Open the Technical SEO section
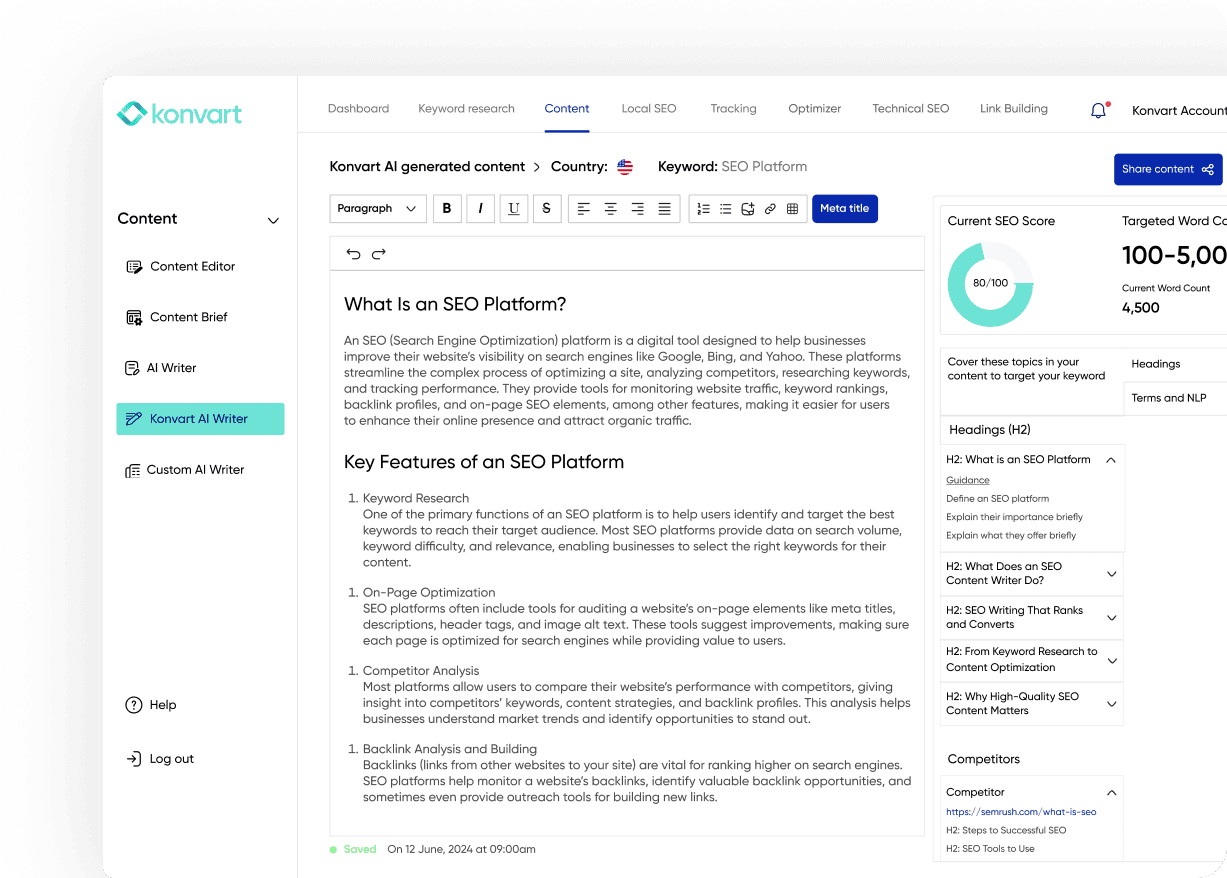This screenshot has width=1227, height=878. point(910,108)
